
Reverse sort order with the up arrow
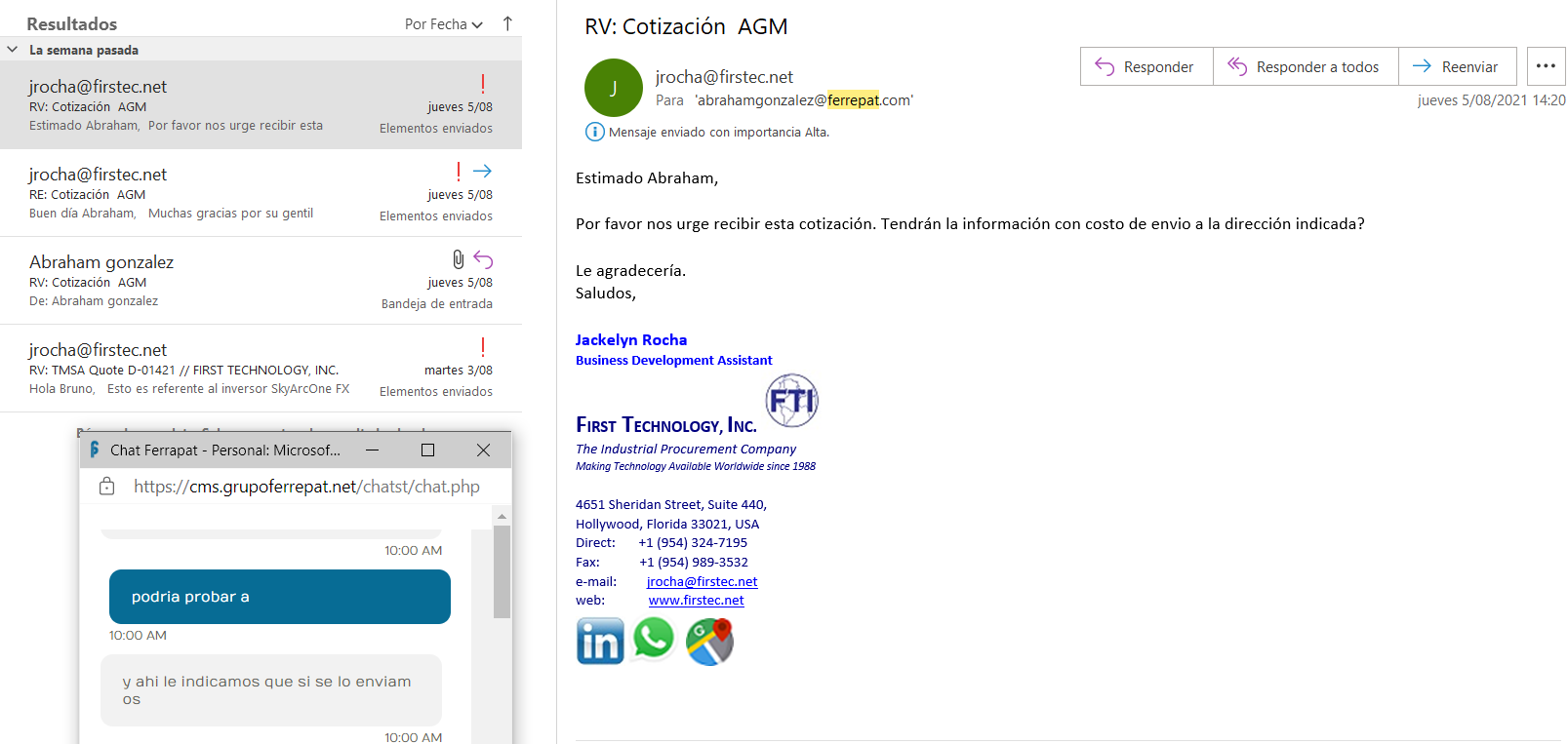[507, 23]
